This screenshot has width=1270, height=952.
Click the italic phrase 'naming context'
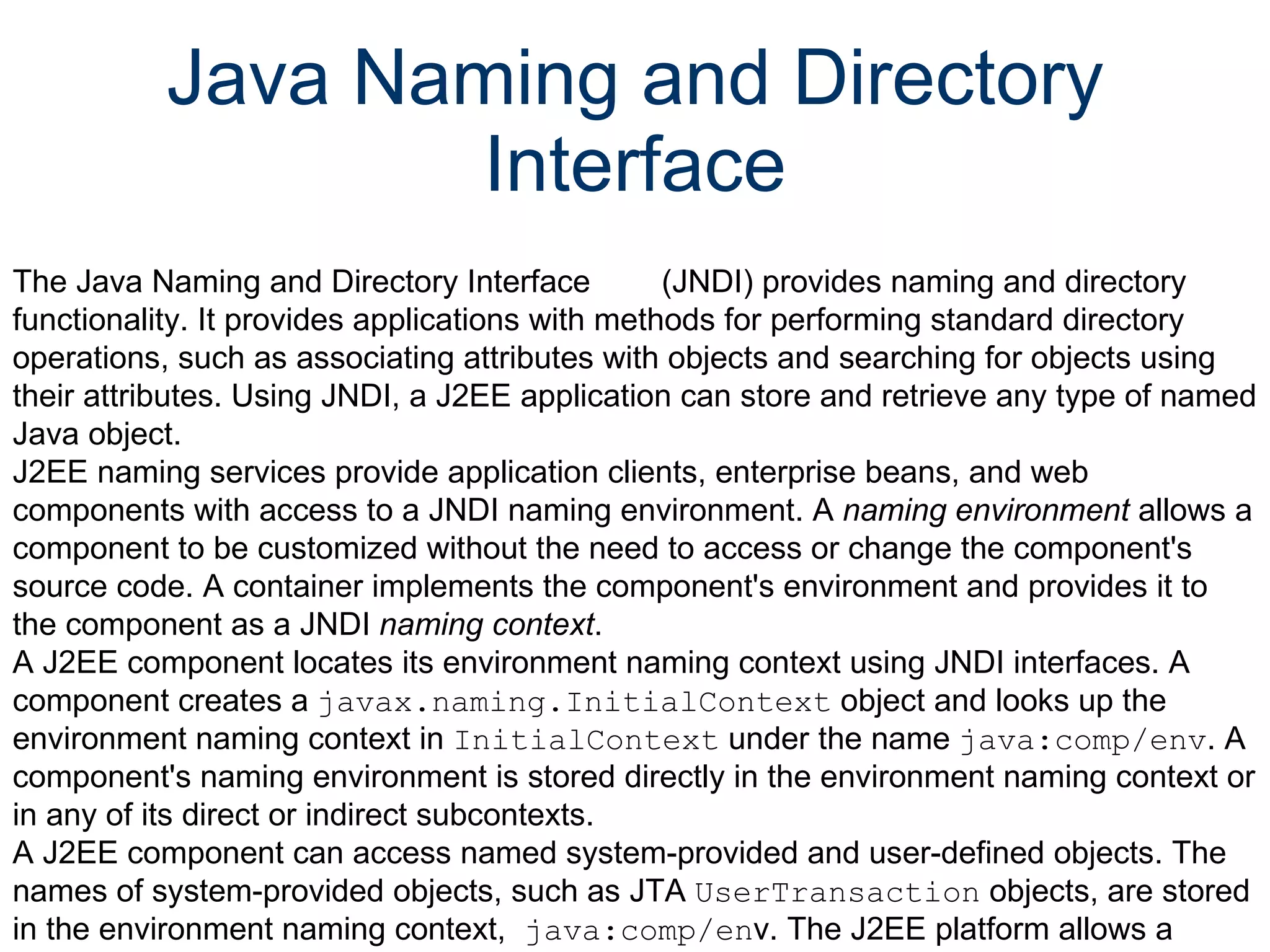point(487,625)
